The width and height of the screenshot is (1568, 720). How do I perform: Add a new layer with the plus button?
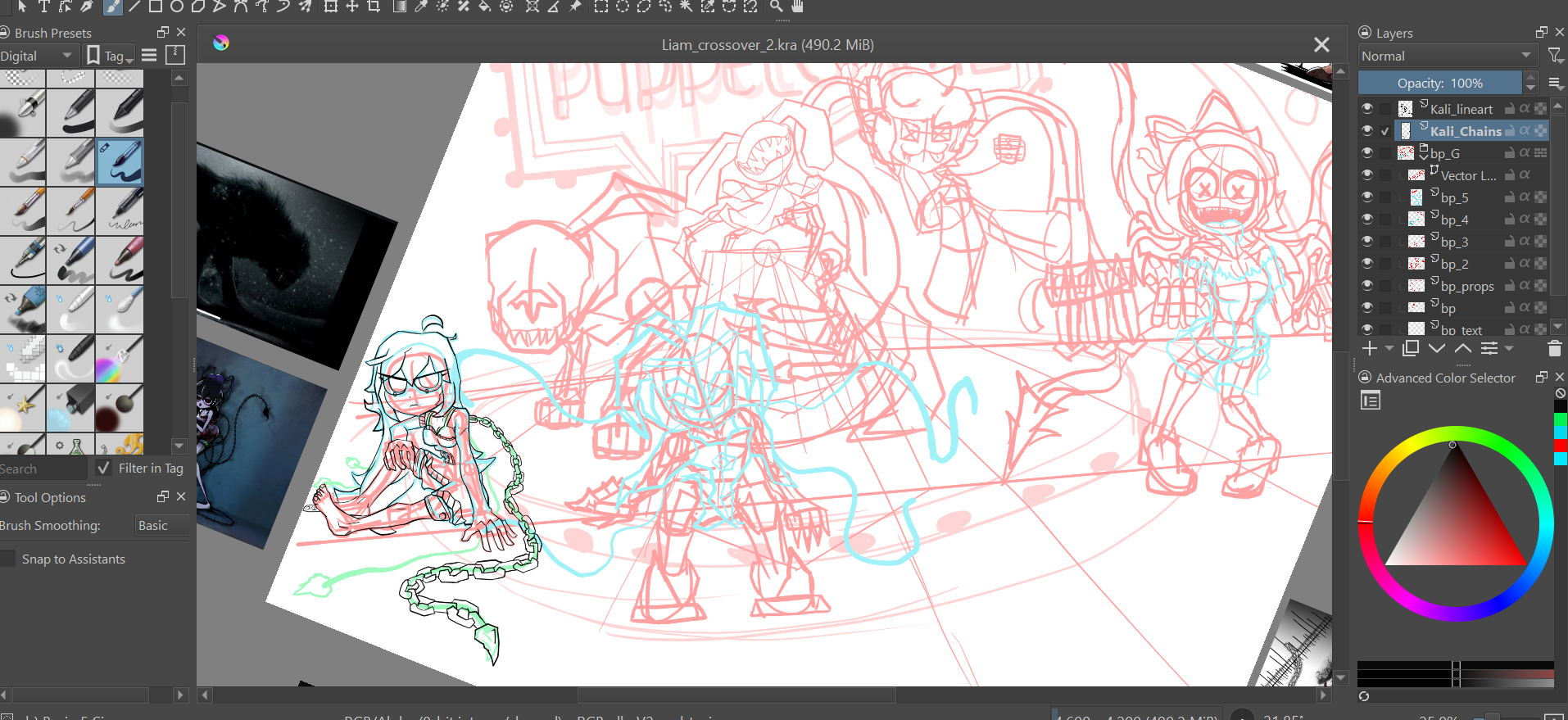point(1370,348)
